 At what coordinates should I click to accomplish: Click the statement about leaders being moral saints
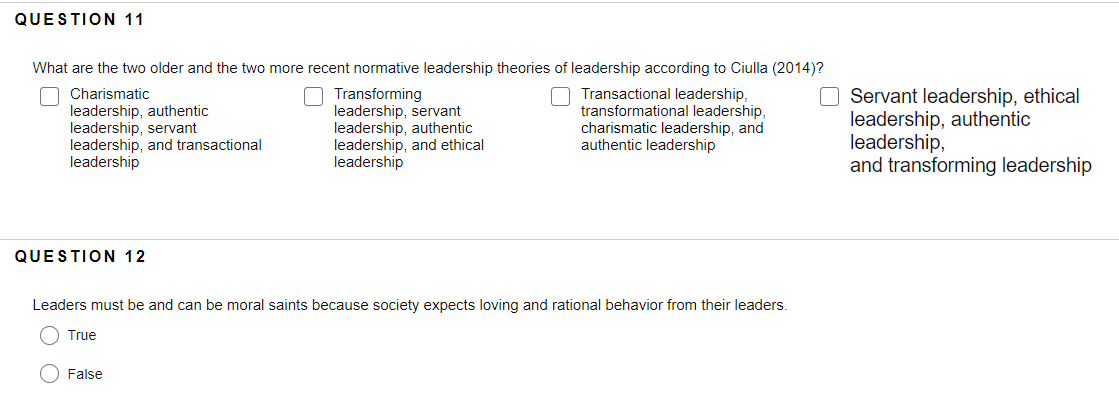pyautogui.click(x=410, y=306)
